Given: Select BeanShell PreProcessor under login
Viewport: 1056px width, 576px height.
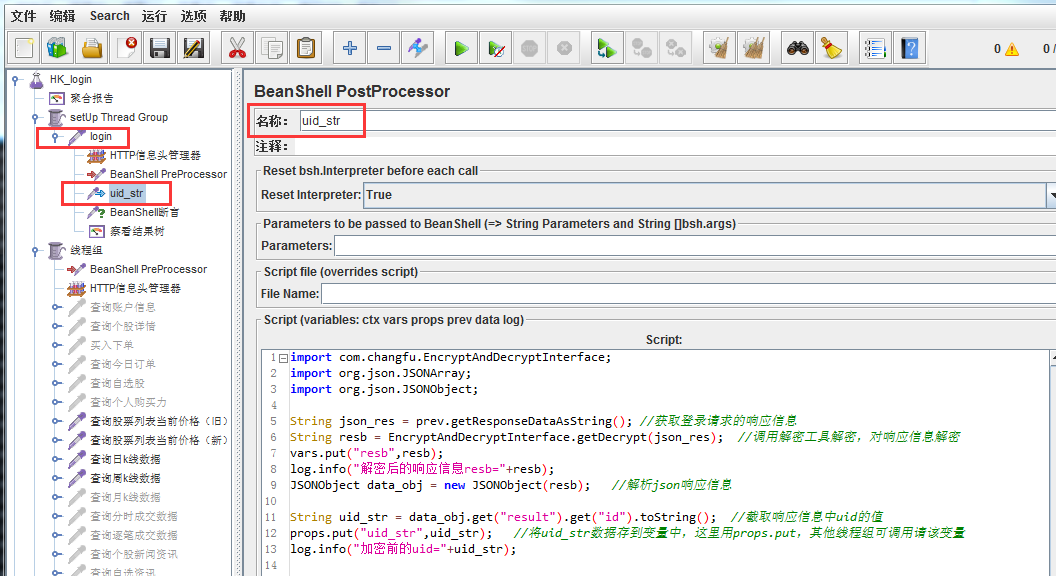Looking at the screenshot, I should coord(168,174).
